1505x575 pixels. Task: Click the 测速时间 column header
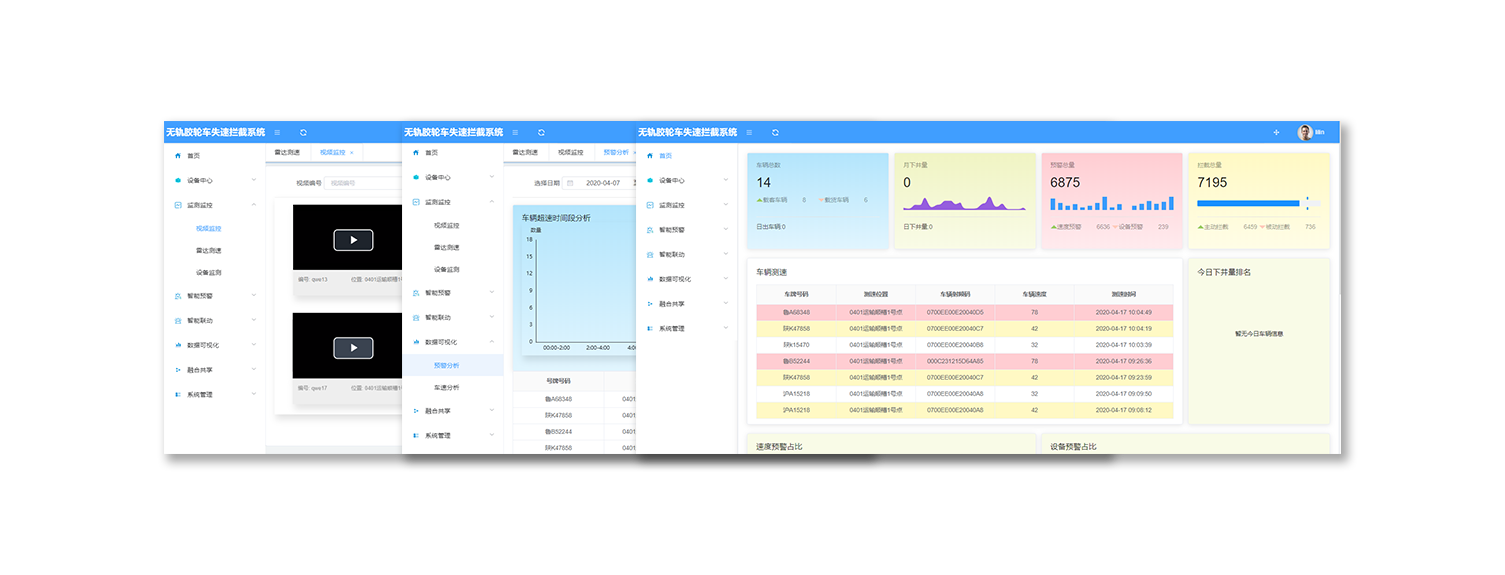[1124, 294]
